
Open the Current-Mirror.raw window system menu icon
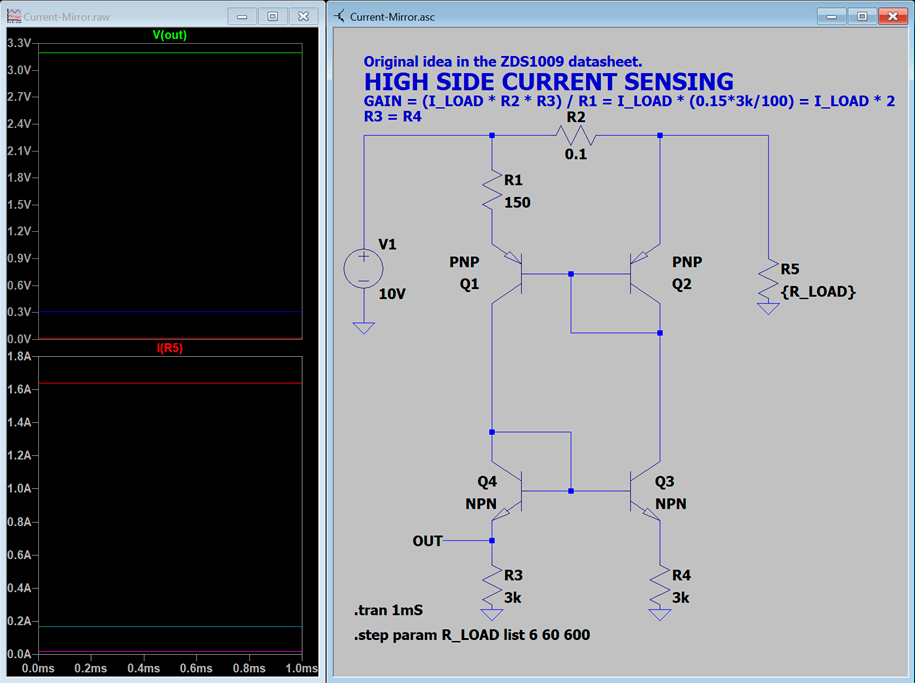[x=15, y=17]
